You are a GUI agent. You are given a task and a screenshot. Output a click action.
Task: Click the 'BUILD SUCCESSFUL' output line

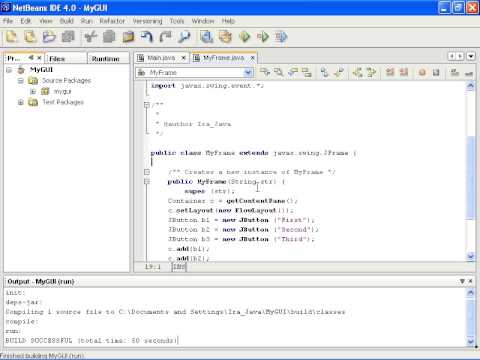point(91,341)
